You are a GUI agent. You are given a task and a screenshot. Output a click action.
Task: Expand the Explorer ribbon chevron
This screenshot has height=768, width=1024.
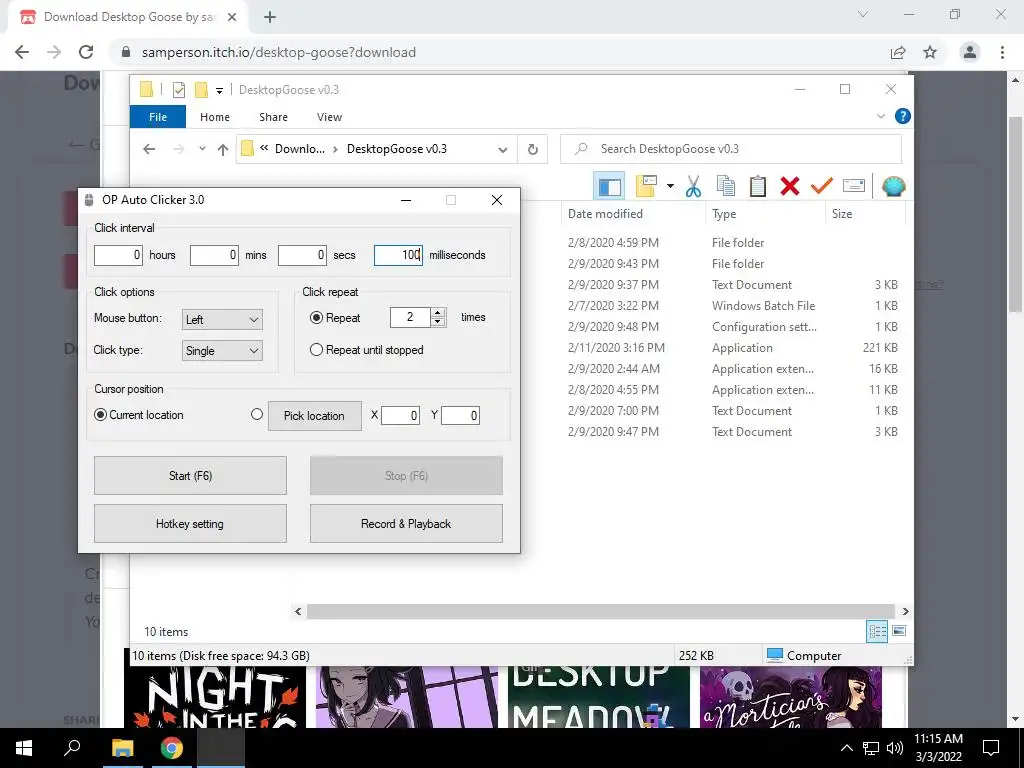click(880, 116)
